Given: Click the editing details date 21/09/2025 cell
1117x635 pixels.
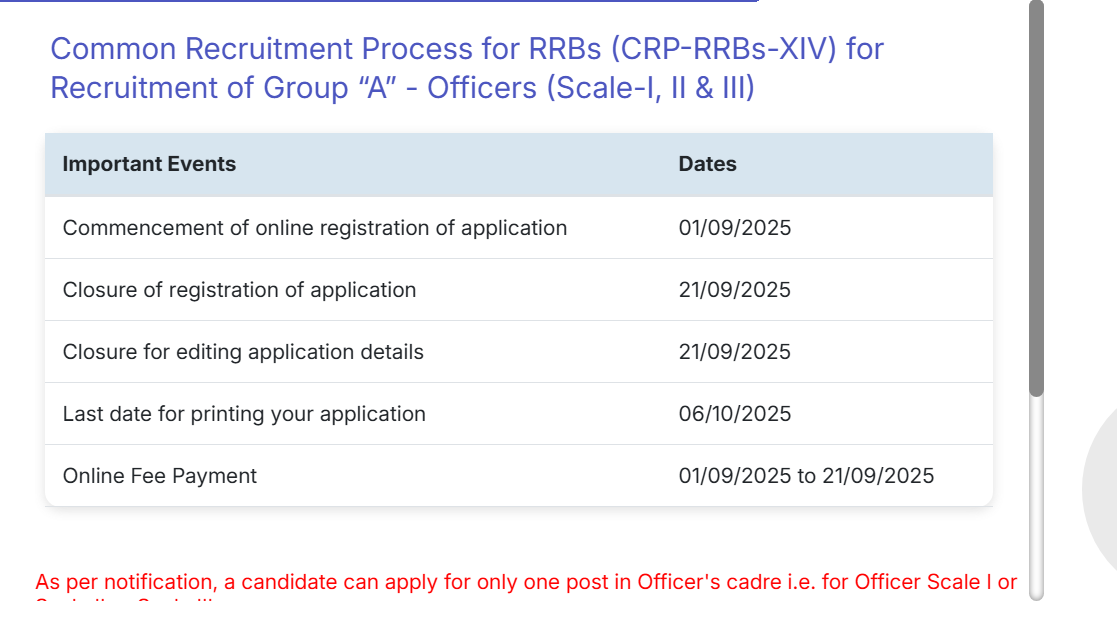Looking at the screenshot, I should (734, 352).
